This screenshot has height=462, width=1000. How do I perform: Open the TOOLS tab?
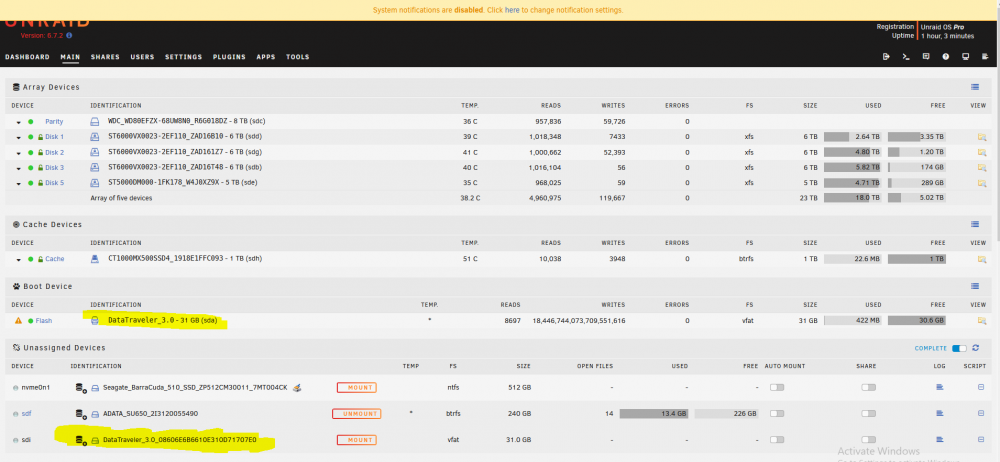point(297,57)
